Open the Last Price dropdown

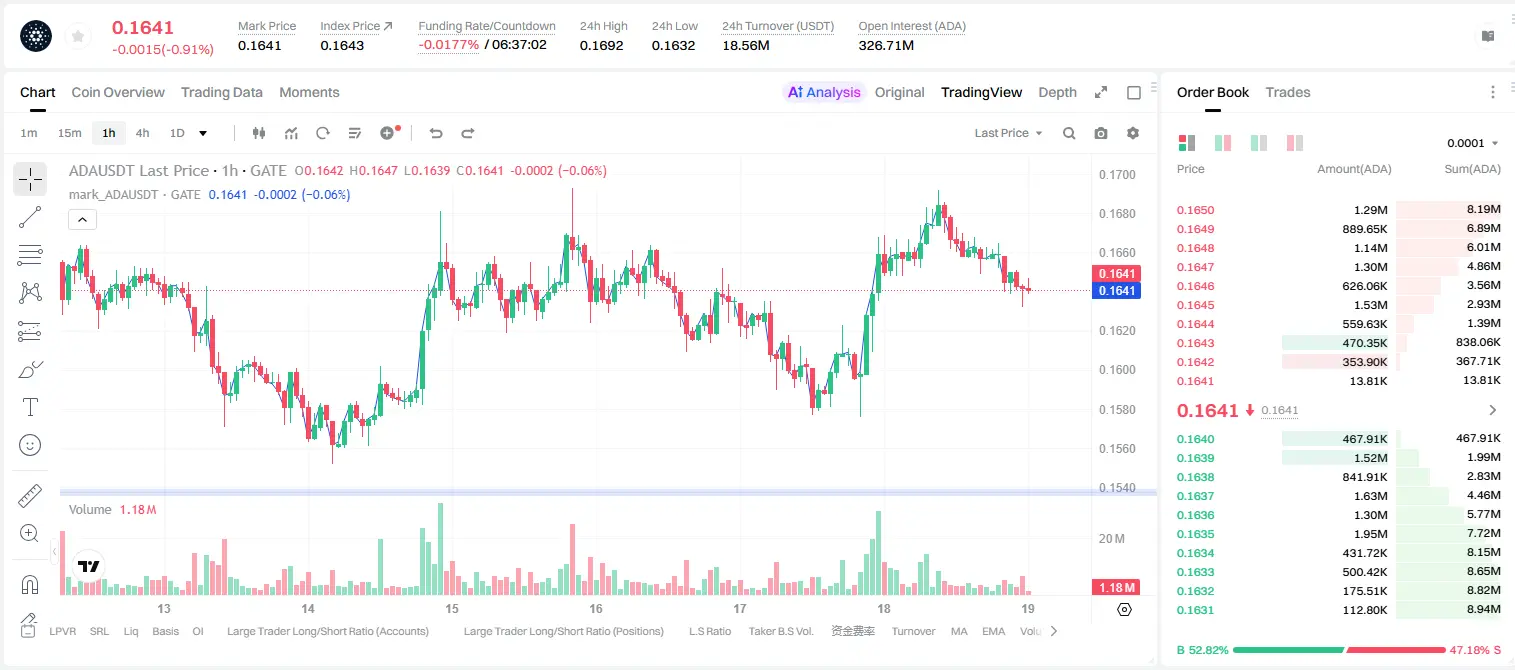(1008, 133)
